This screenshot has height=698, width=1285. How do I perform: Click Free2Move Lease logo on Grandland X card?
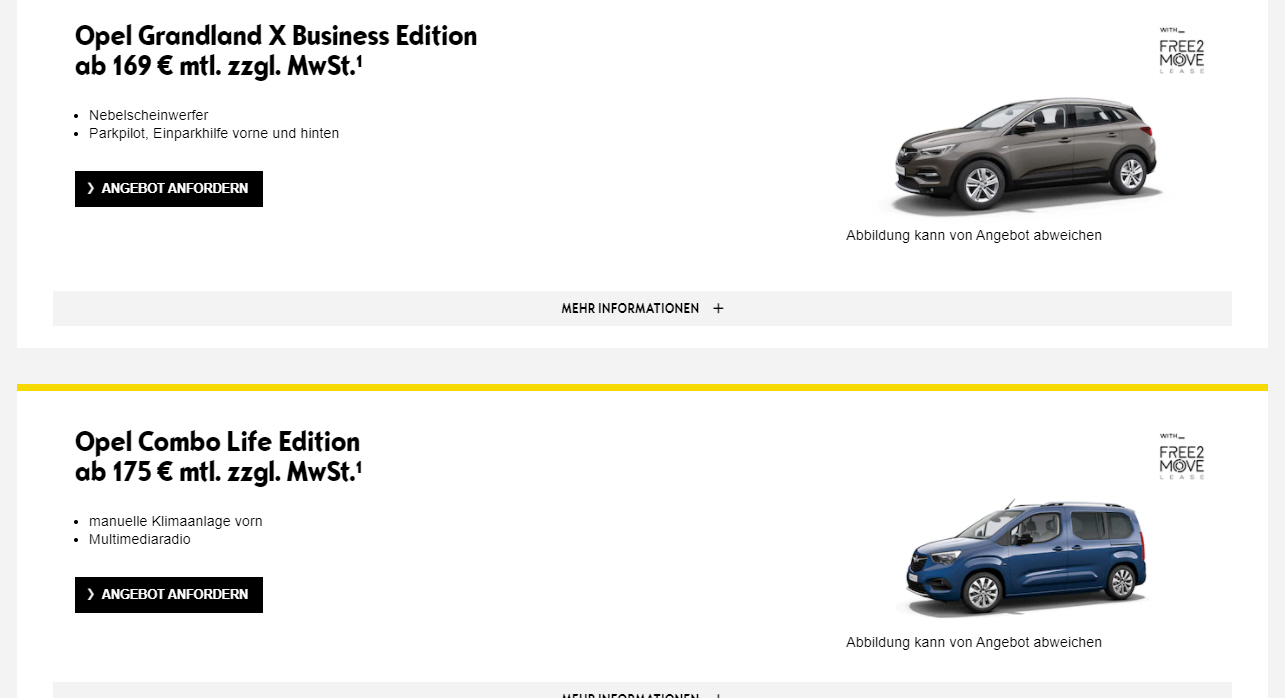1182,51
